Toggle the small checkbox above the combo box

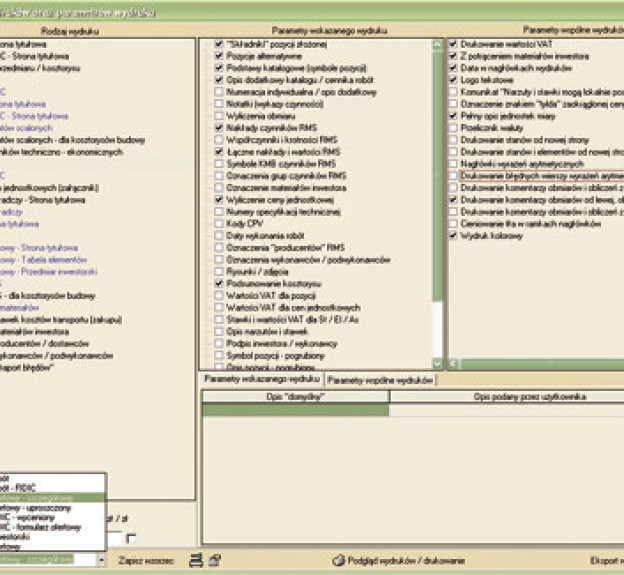tap(131, 539)
